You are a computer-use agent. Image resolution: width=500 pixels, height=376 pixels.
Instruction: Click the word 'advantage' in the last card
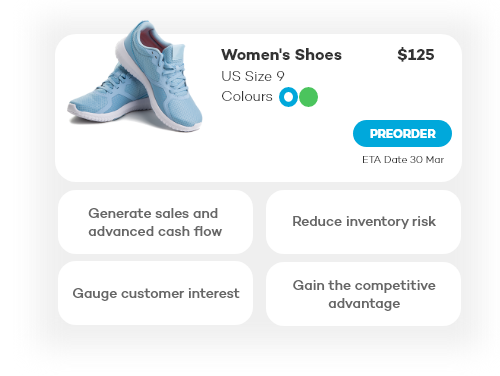pyautogui.click(x=364, y=304)
